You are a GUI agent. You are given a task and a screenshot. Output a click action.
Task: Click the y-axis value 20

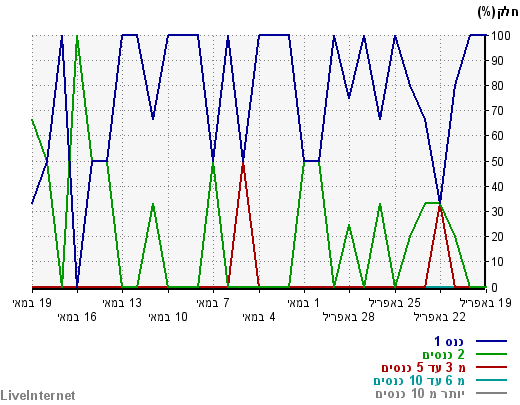[x=497, y=237]
